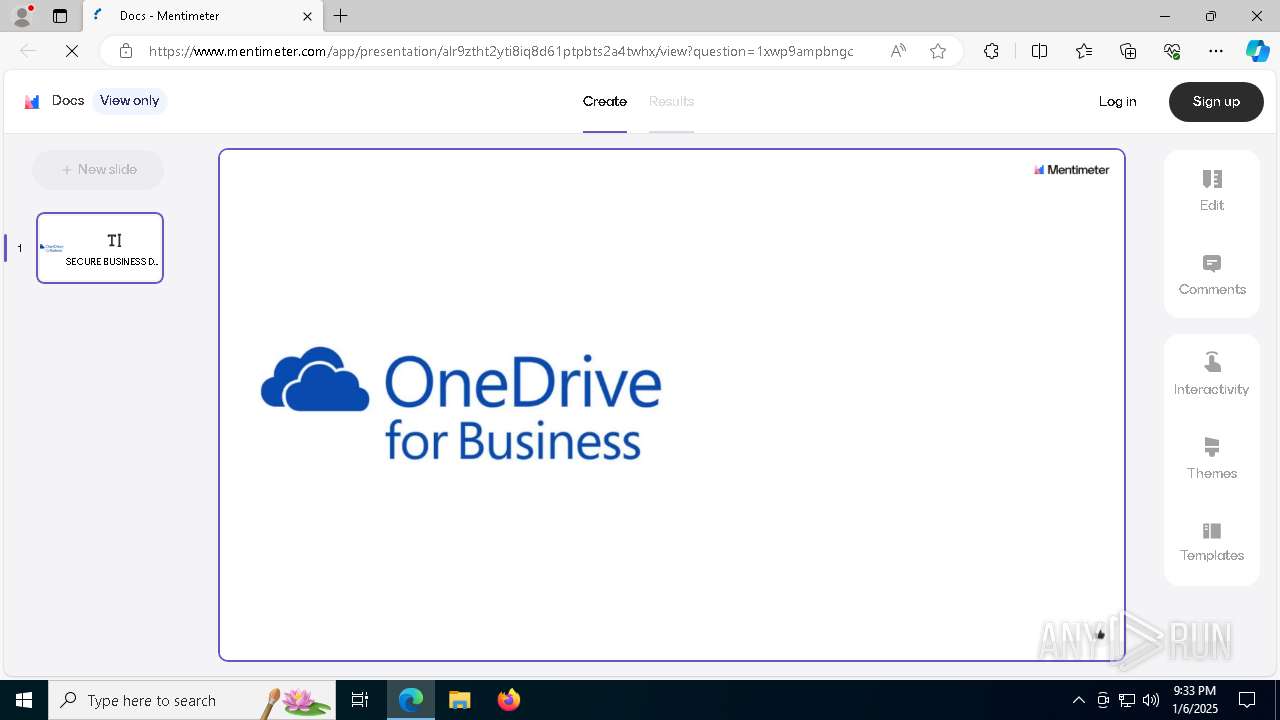This screenshot has height=720, width=1280.
Task: Open Microsoft Edge from taskbar
Action: pos(411,700)
